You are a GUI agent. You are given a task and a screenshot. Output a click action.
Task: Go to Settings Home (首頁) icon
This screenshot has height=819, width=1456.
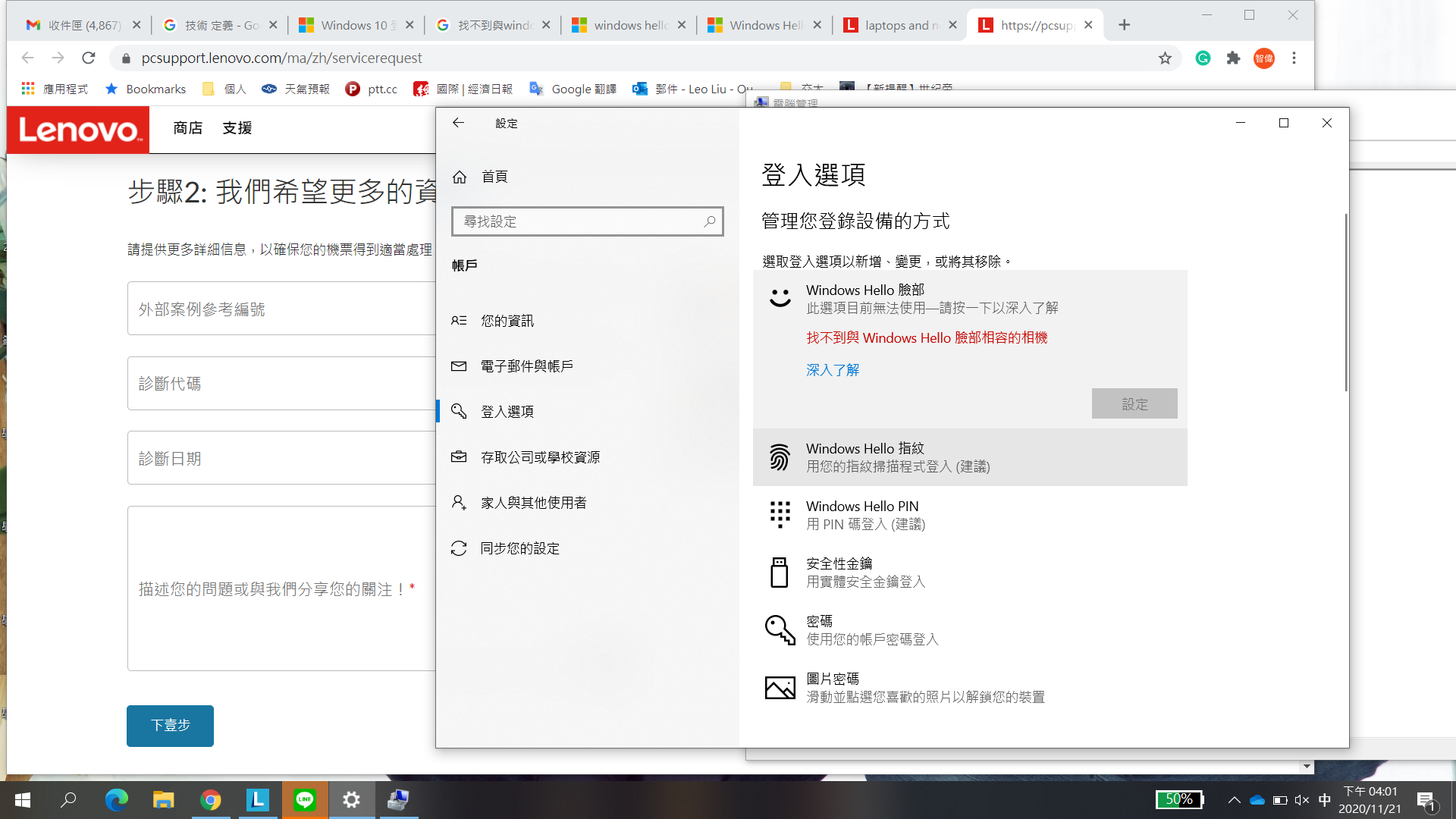[460, 177]
